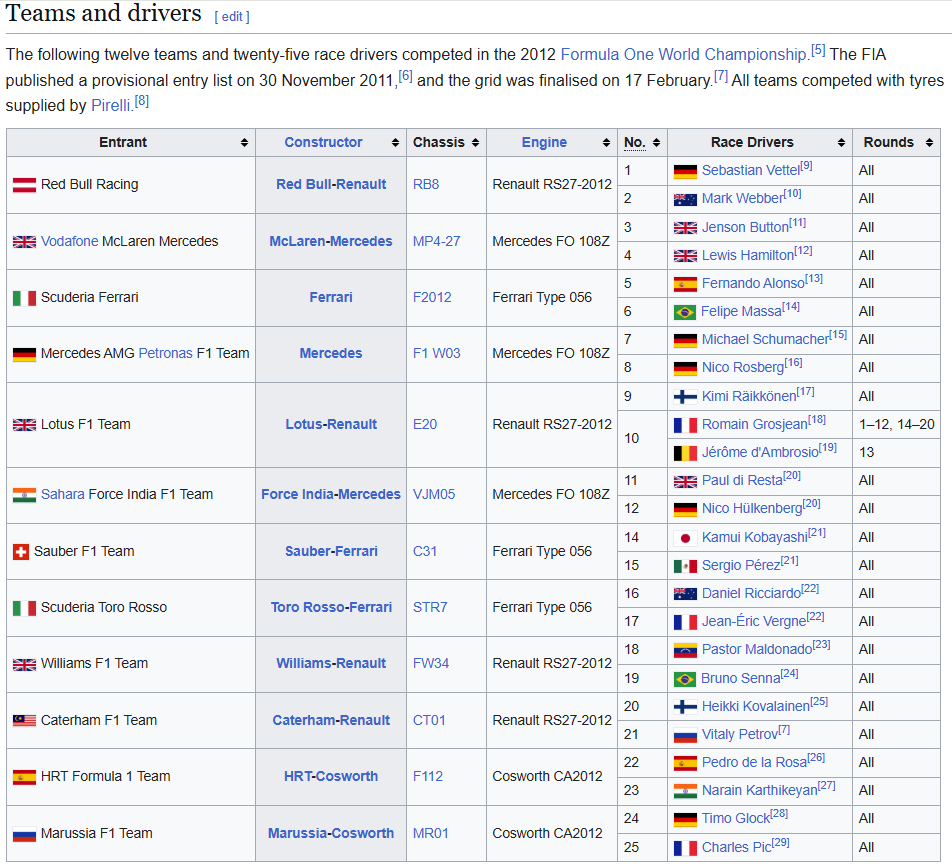
Task: Open Petronas sponsor link
Action: coord(165,353)
